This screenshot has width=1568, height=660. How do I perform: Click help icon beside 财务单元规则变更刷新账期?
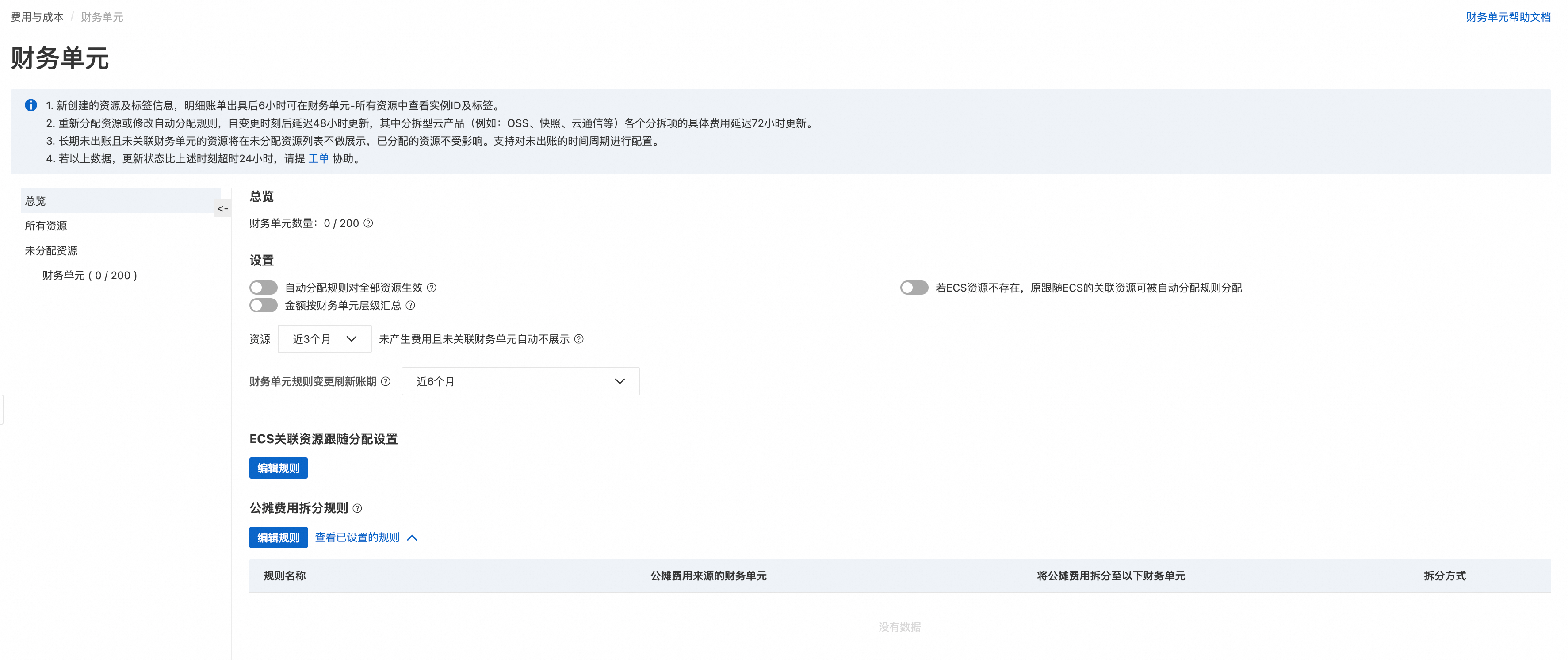click(x=385, y=382)
